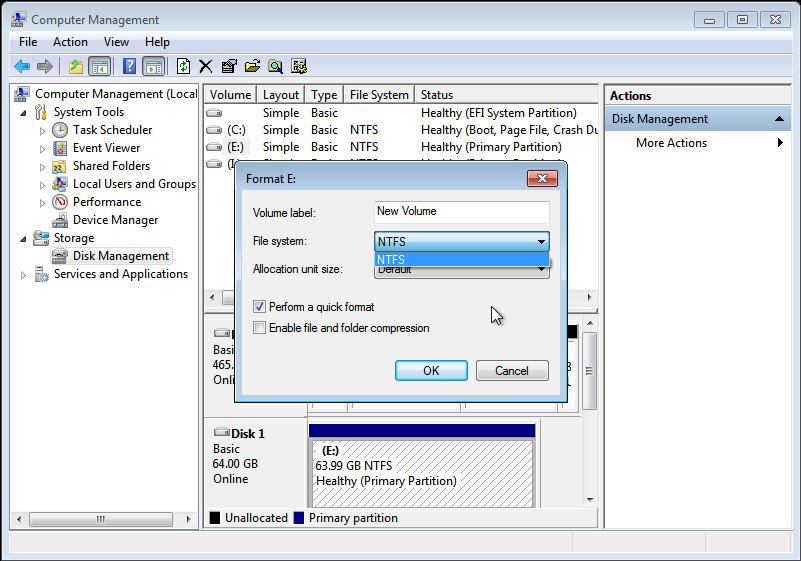Open the Allocation unit size dropdown
The width and height of the screenshot is (801, 561).
click(x=462, y=272)
